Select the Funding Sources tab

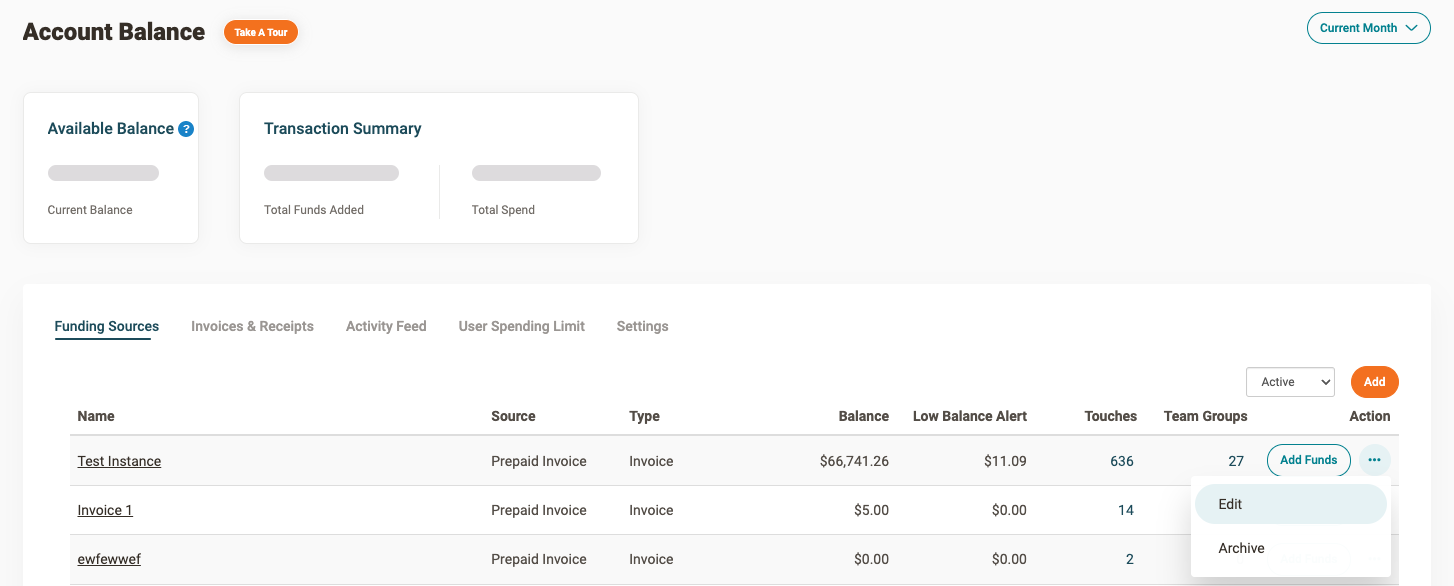tap(107, 326)
